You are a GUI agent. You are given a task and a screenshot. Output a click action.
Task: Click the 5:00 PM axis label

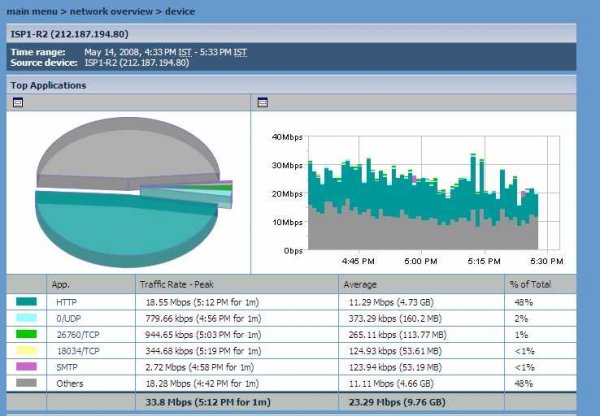pyautogui.click(x=421, y=261)
